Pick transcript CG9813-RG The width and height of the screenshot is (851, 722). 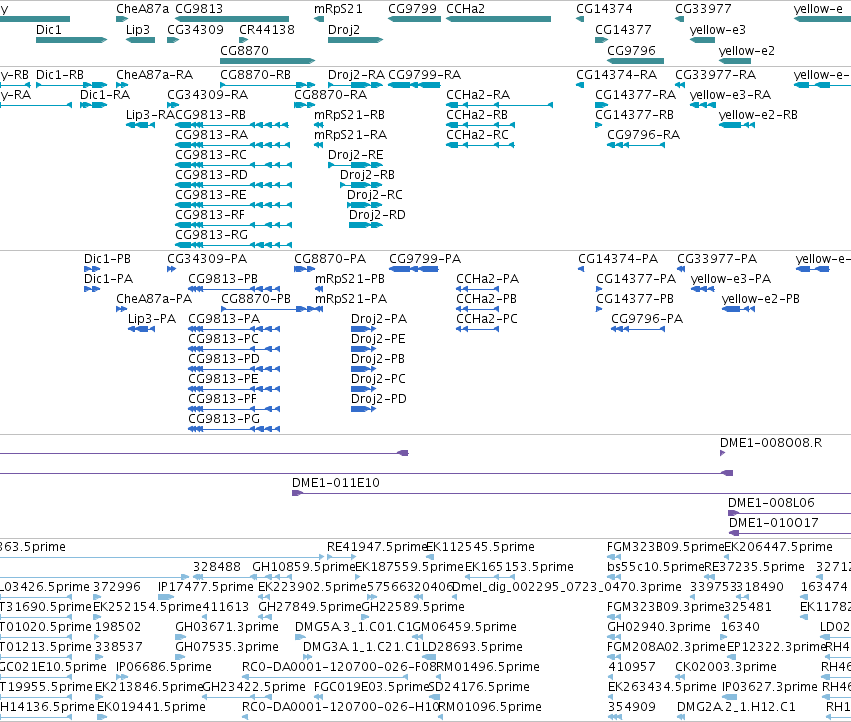[211, 235]
